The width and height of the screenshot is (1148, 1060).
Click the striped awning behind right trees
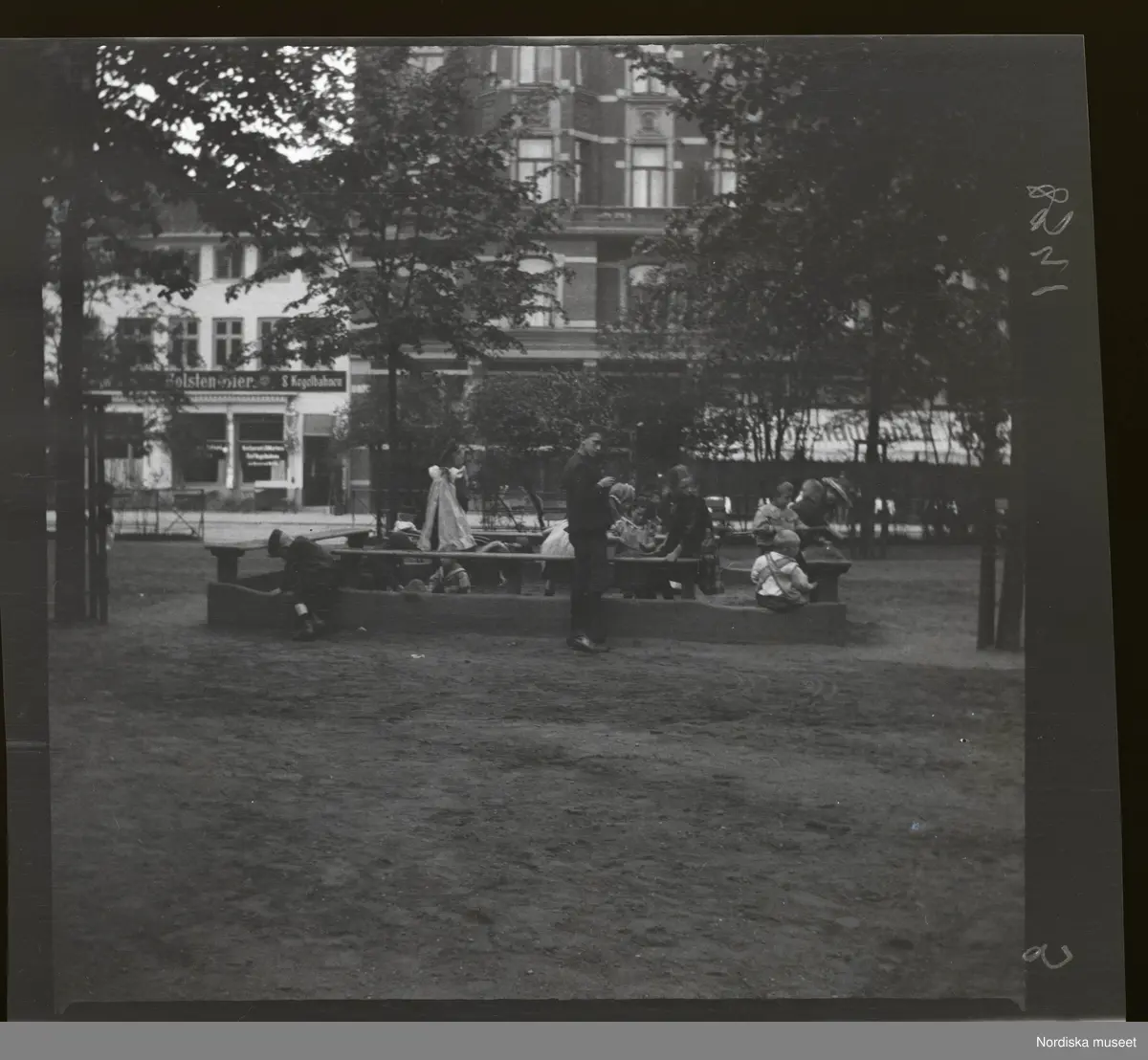861,435
